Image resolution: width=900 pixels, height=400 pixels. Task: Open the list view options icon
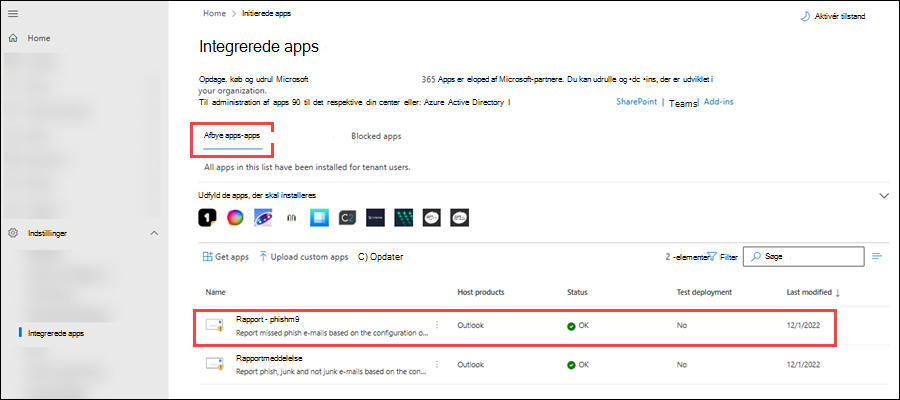tap(876, 256)
